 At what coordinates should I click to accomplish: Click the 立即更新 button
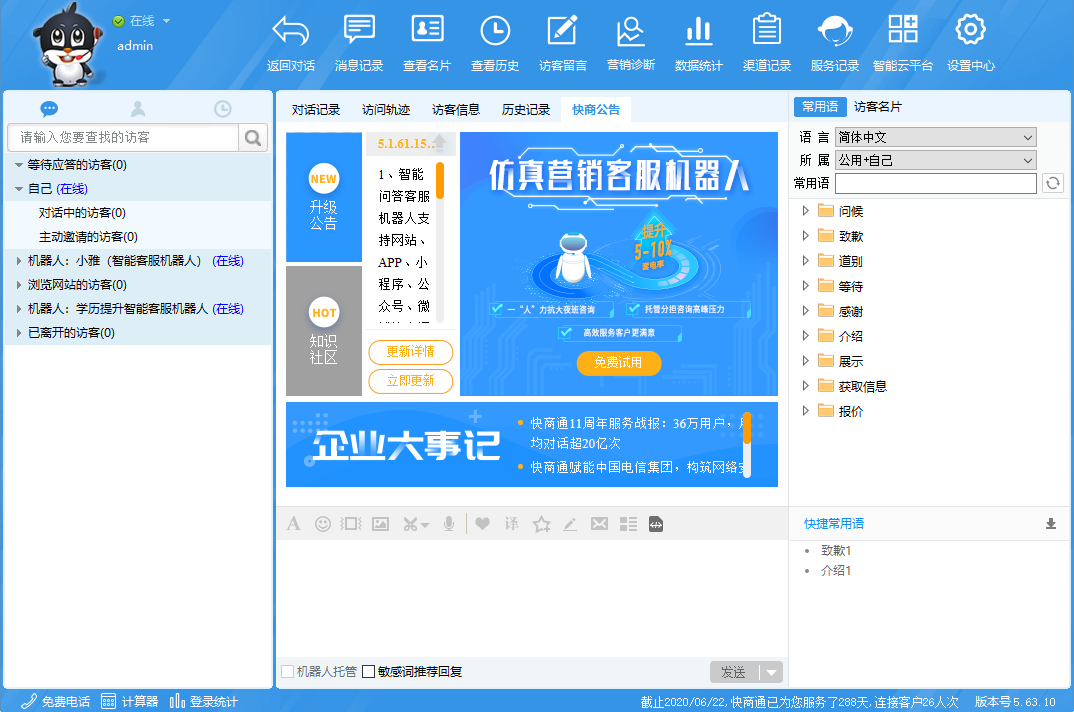coord(410,381)
